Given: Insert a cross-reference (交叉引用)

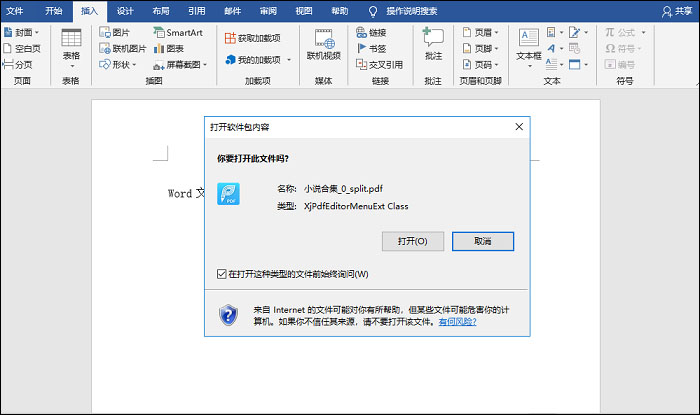Looking at the screenshot, I should 379,65.
